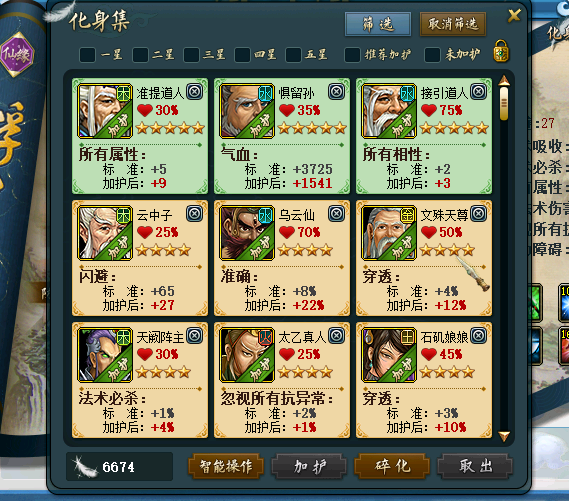Tick the 未加护 checkbox
Screen dimensions: 569x501
tap(433, 55)
